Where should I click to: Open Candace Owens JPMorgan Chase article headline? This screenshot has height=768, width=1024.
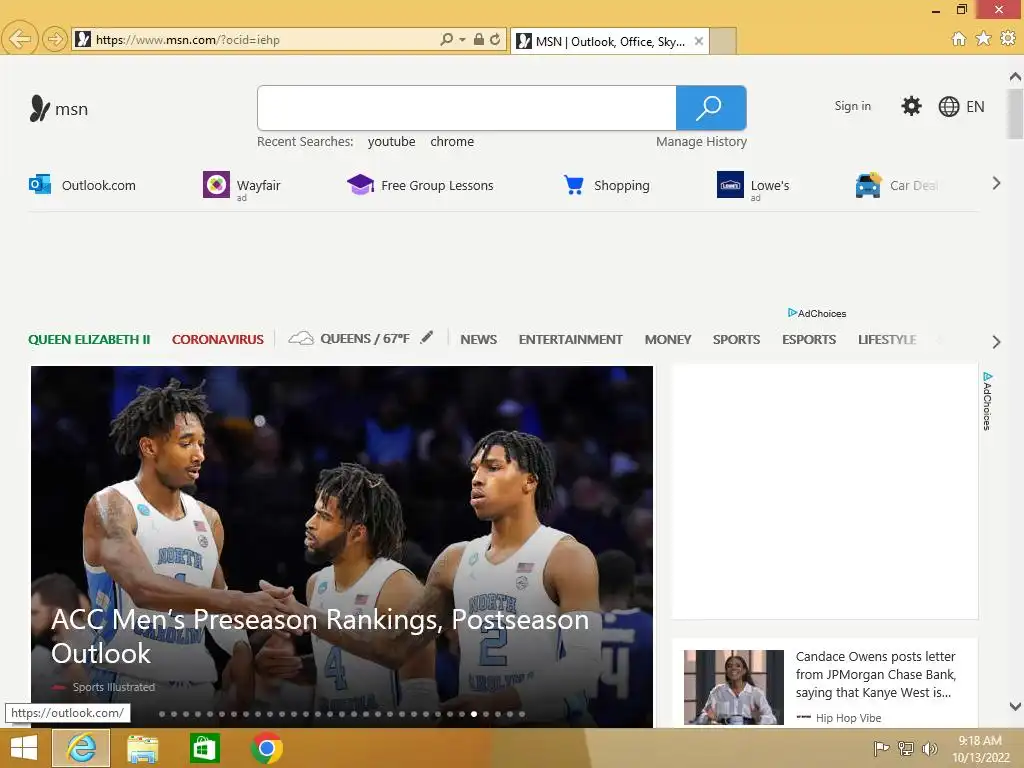[x=875, y=675]
